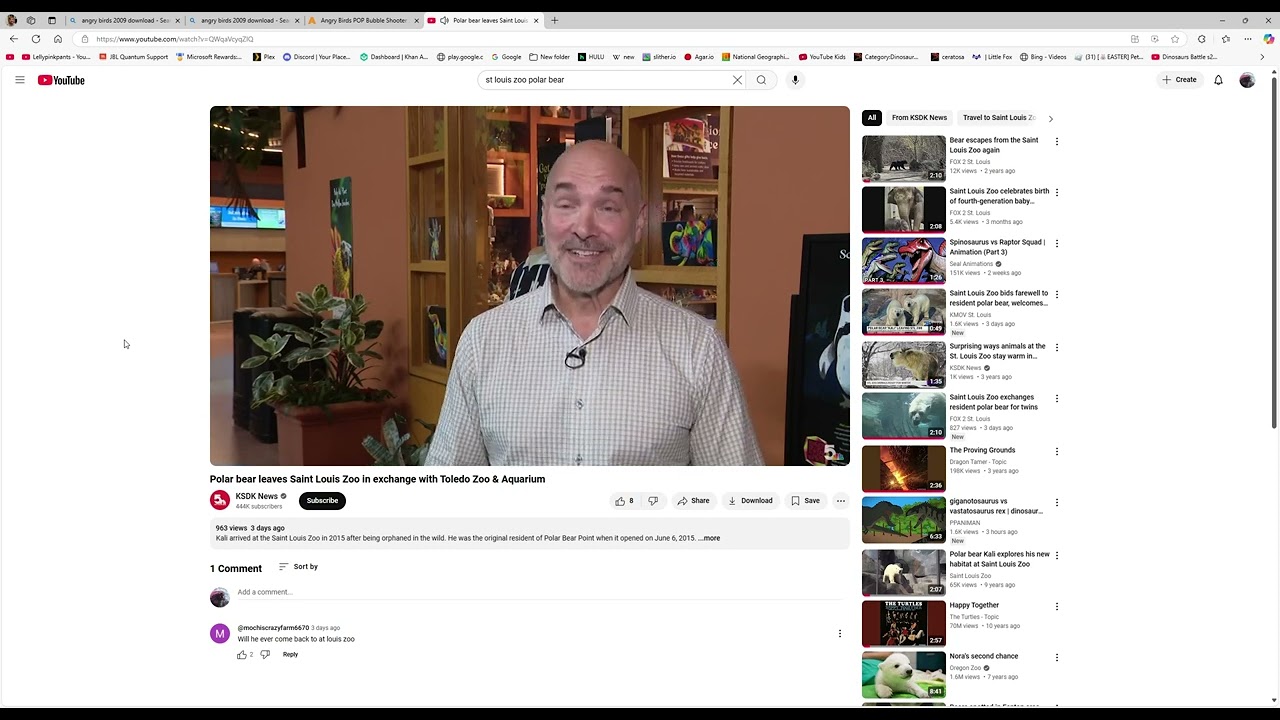Subscribe to KSDK News
The image size is (1280, 720).
[x=322, y=501]
